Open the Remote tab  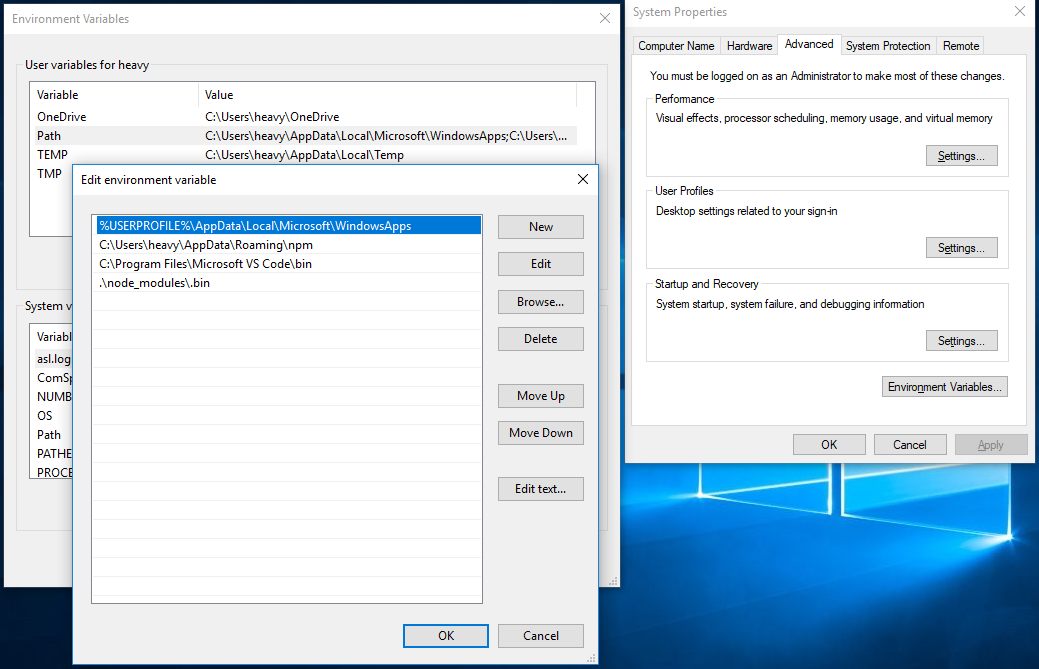960,46
